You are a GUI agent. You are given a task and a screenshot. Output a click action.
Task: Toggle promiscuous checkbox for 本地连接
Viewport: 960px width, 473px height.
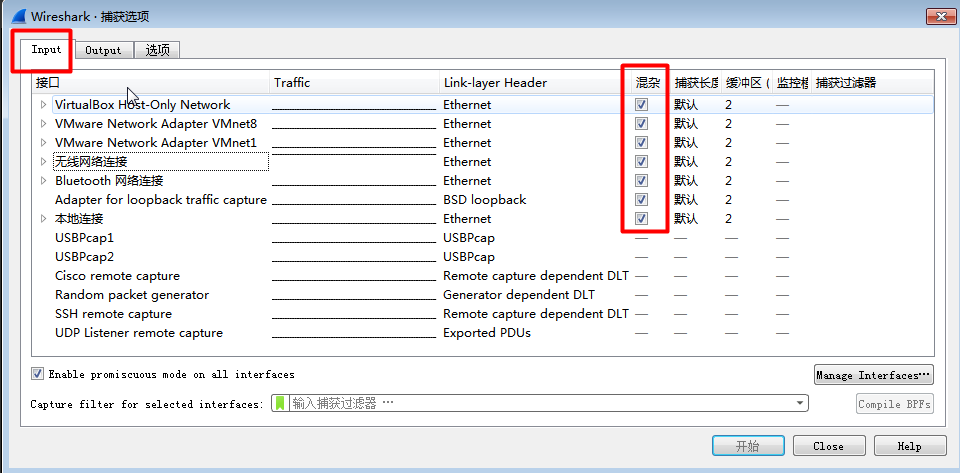[x=641, y=218]
